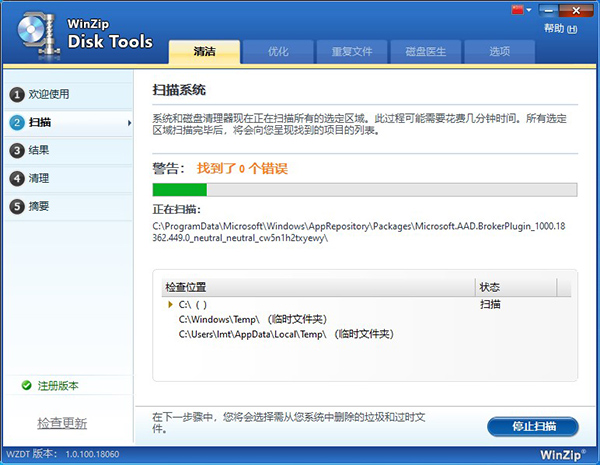Open the language dropdown arrow beside flag
The height and width of the screenshot is (465, 600).
pos(530,10)
